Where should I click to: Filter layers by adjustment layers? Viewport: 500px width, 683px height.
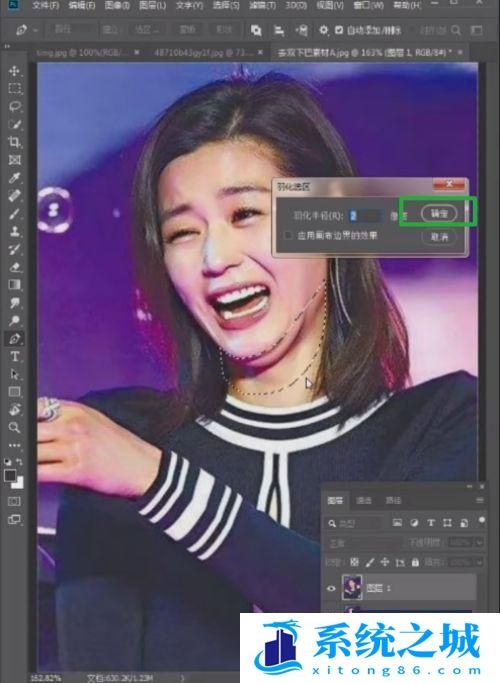[414, 523]
